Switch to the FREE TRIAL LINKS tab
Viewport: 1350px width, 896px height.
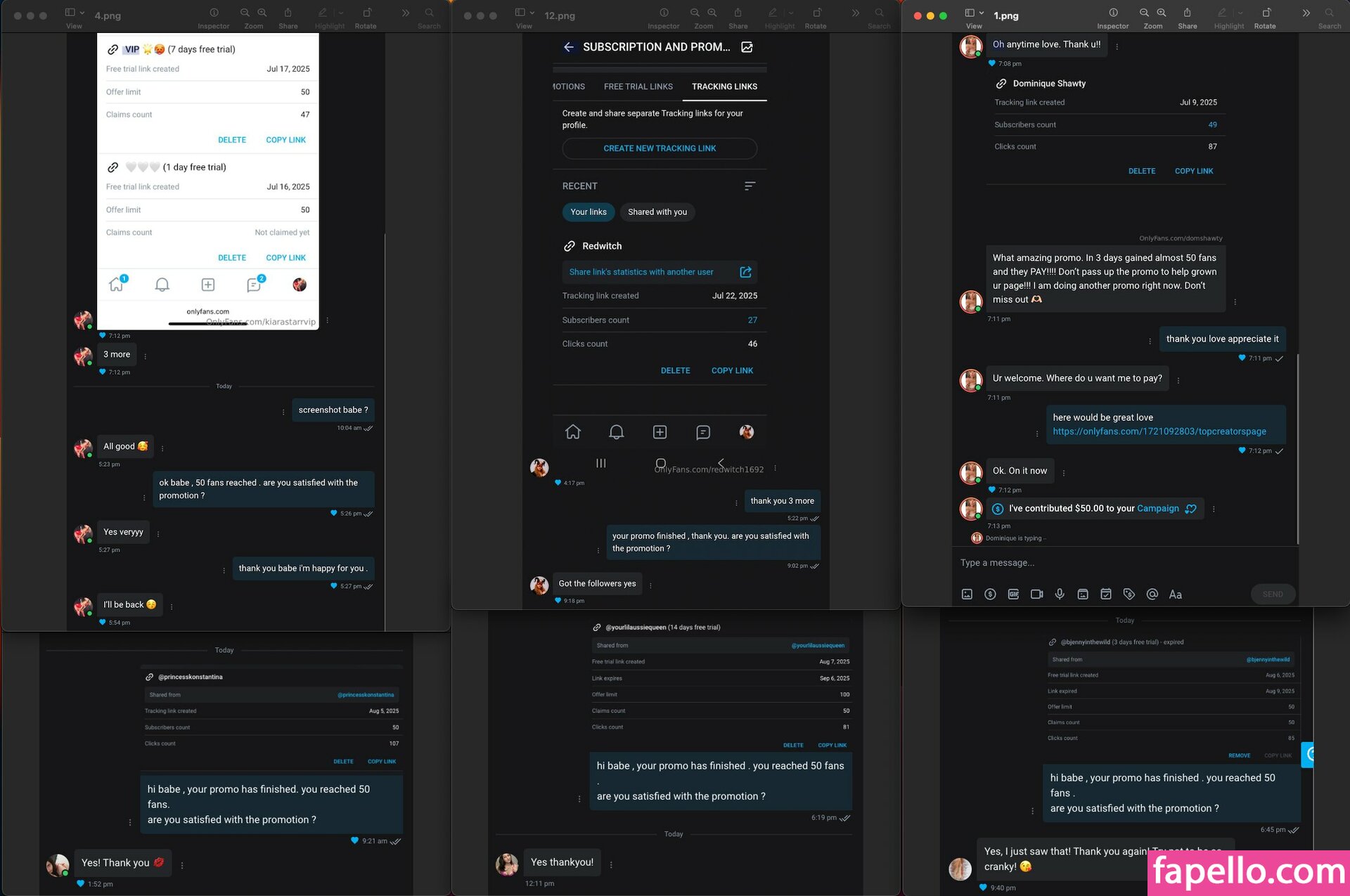pos(638,86)
